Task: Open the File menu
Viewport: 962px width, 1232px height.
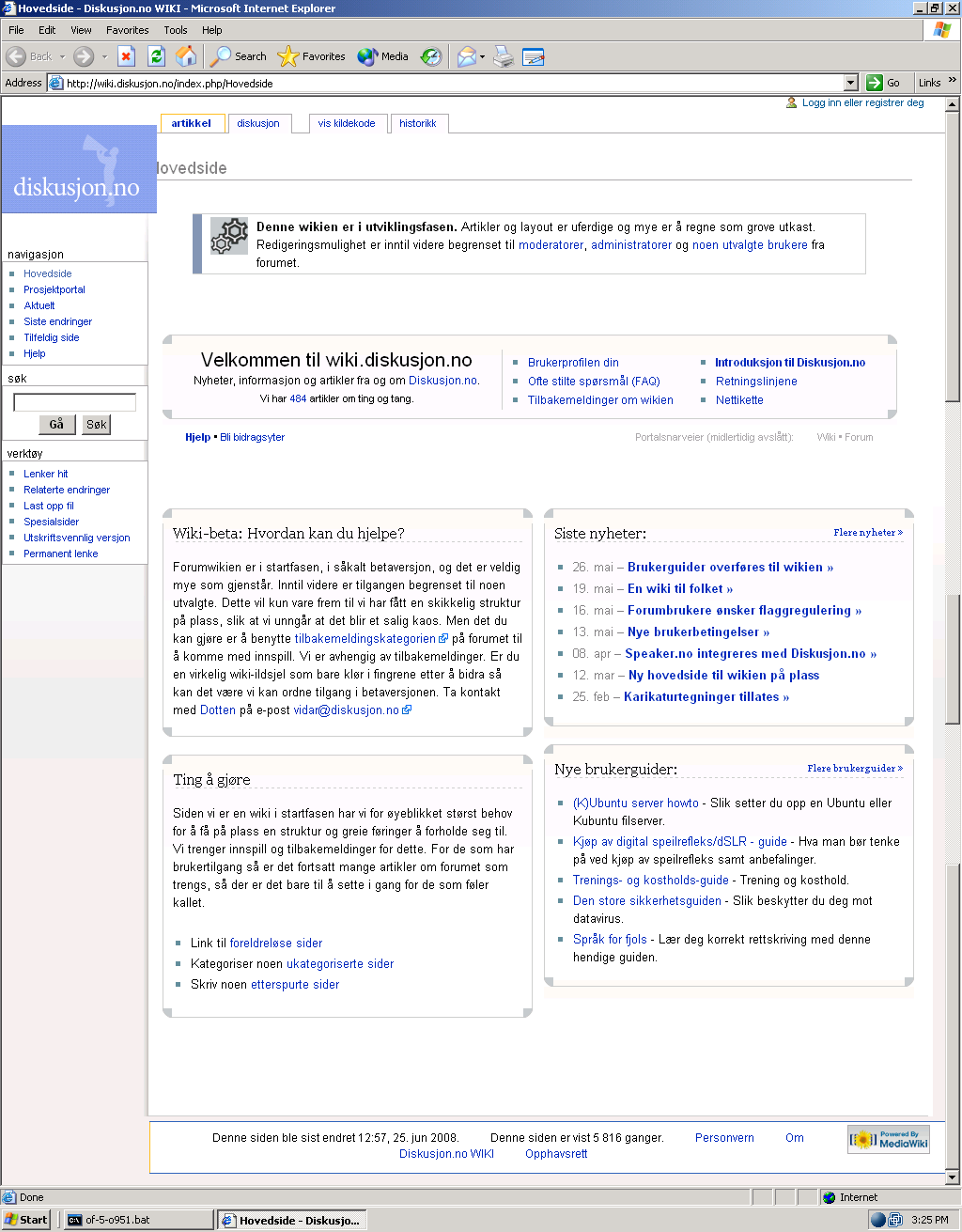Action: coord(16,30)
